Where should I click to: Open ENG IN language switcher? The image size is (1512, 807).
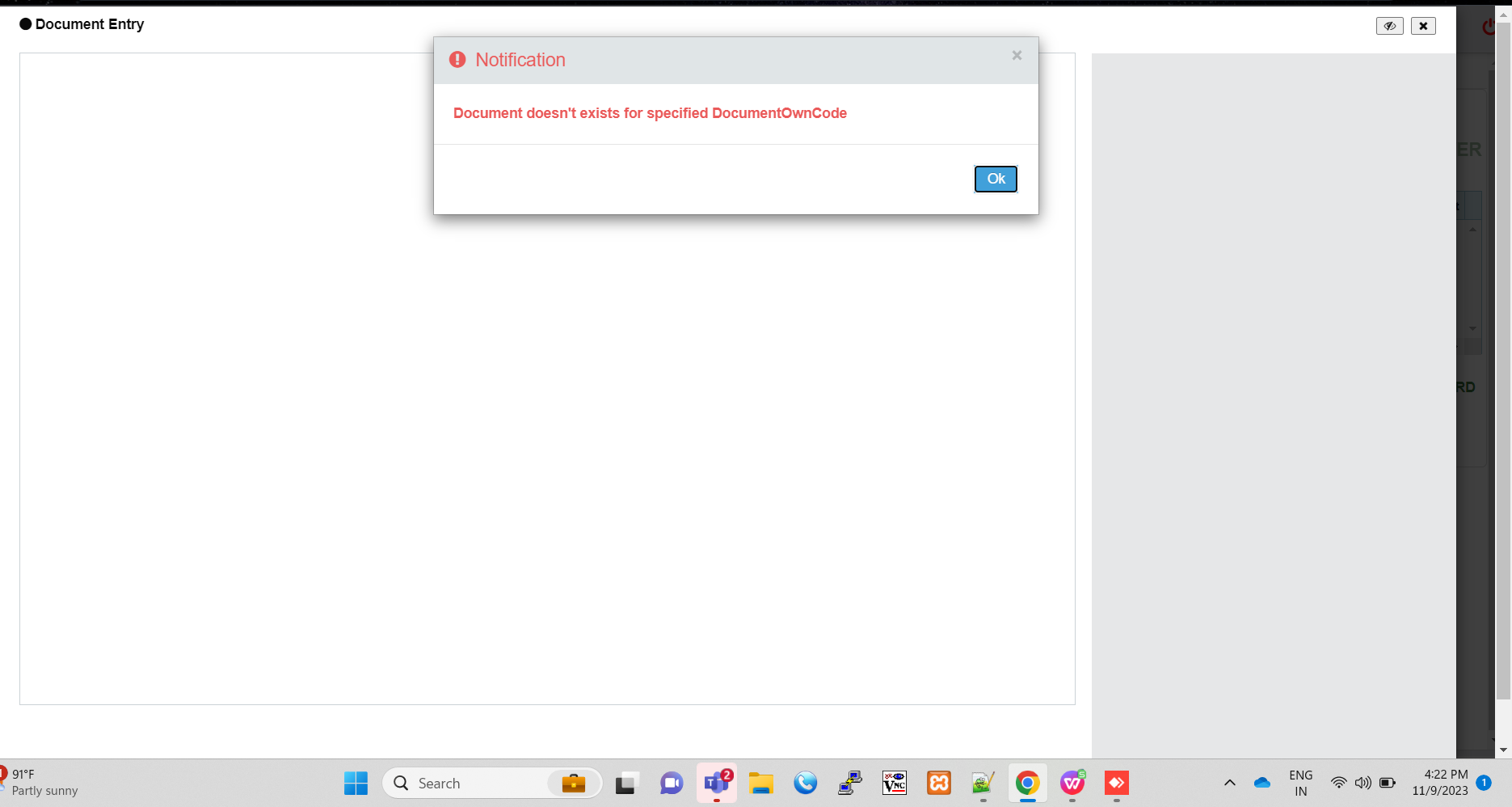pos(1301,783)
